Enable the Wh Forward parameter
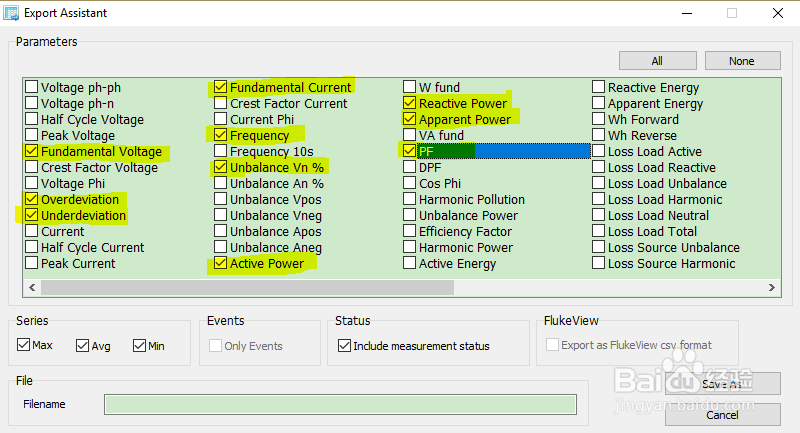The image size is (800, 433). coord(599,120)
